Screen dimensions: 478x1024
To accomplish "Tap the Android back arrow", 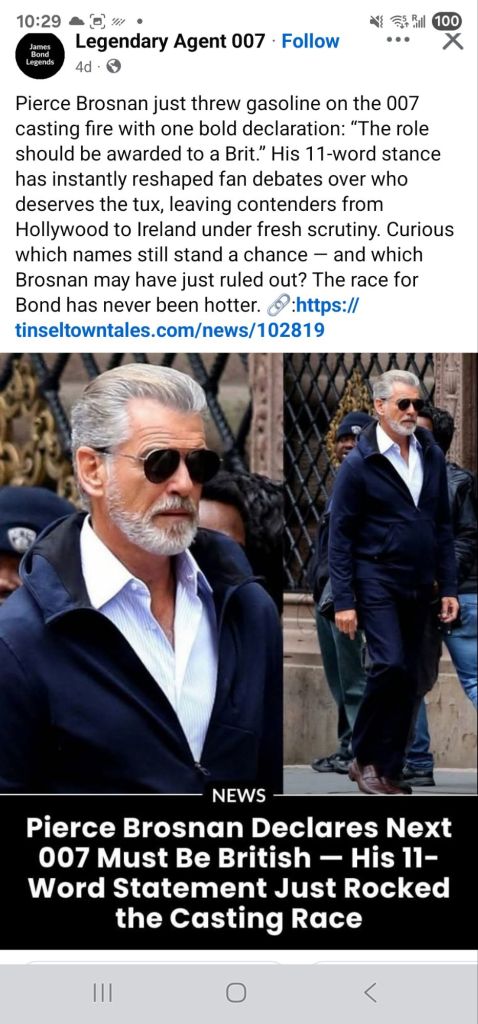I will (x=370, y=993).
